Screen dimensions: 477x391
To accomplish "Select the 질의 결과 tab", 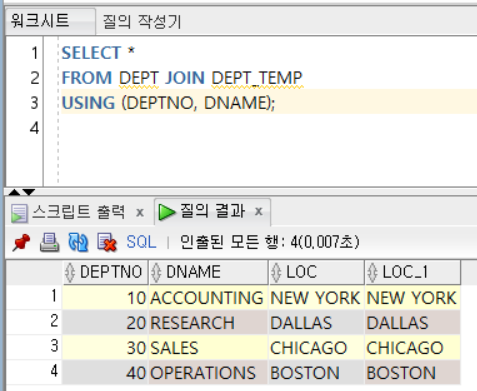I will pyautogui.click(x=212, y=211).
